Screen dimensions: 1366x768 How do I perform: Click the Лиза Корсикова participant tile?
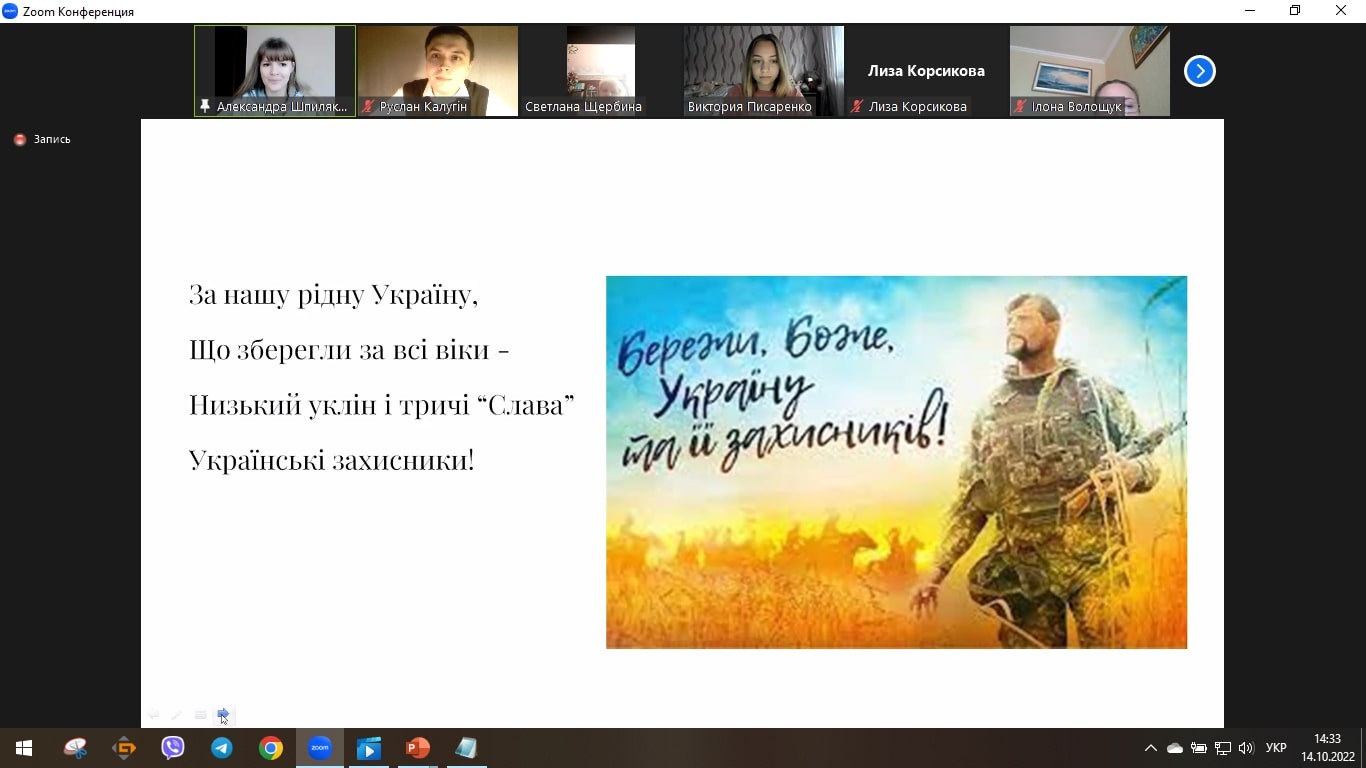click(x=926, y=71)
